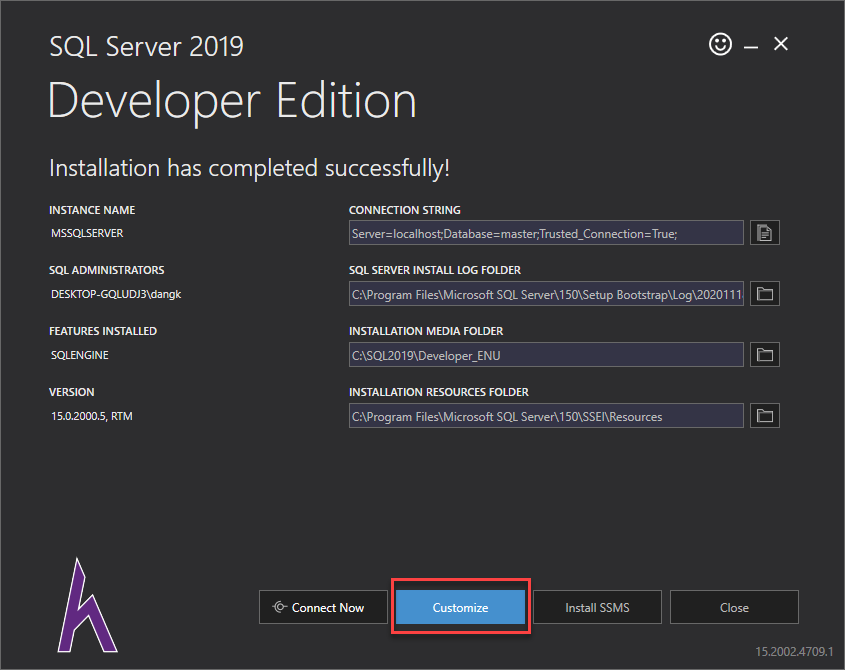Click the INSTANCE NAME label

pos(92,210)
